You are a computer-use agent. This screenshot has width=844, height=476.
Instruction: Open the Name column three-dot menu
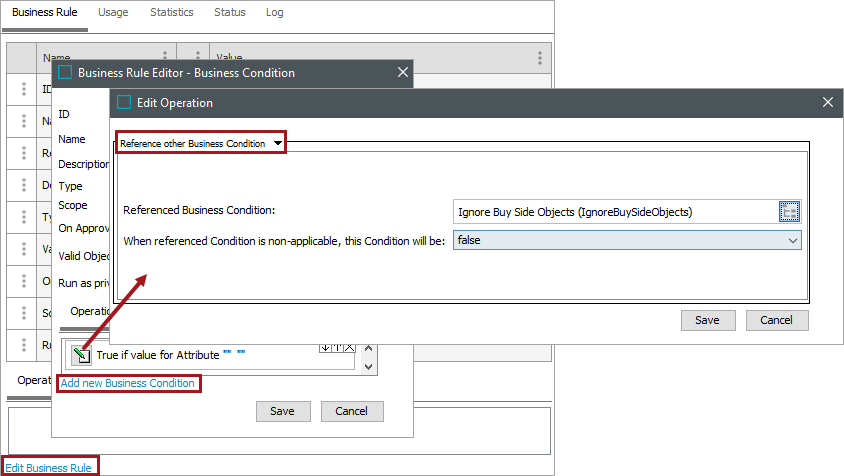tap(165, 58)
